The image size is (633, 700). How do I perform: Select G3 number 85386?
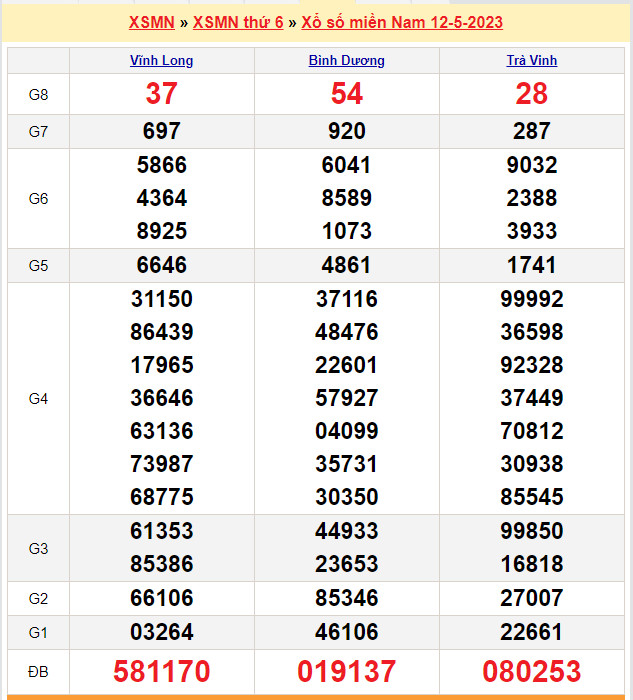(x=162, y=564)
